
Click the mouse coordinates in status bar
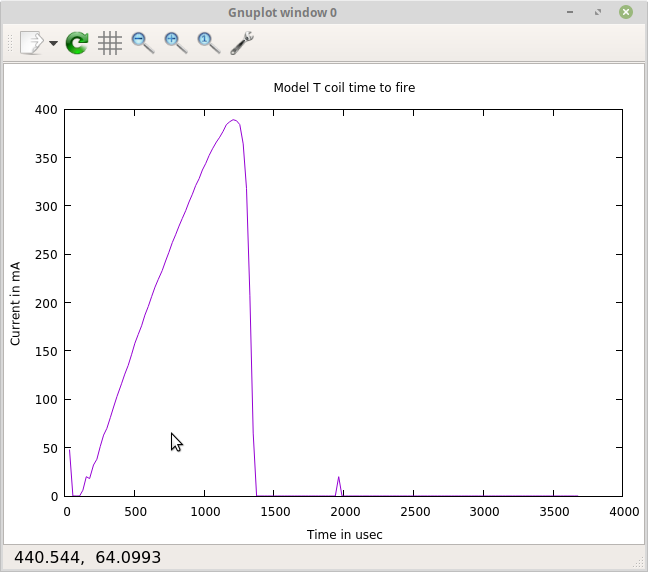click(x=88, y=557)
